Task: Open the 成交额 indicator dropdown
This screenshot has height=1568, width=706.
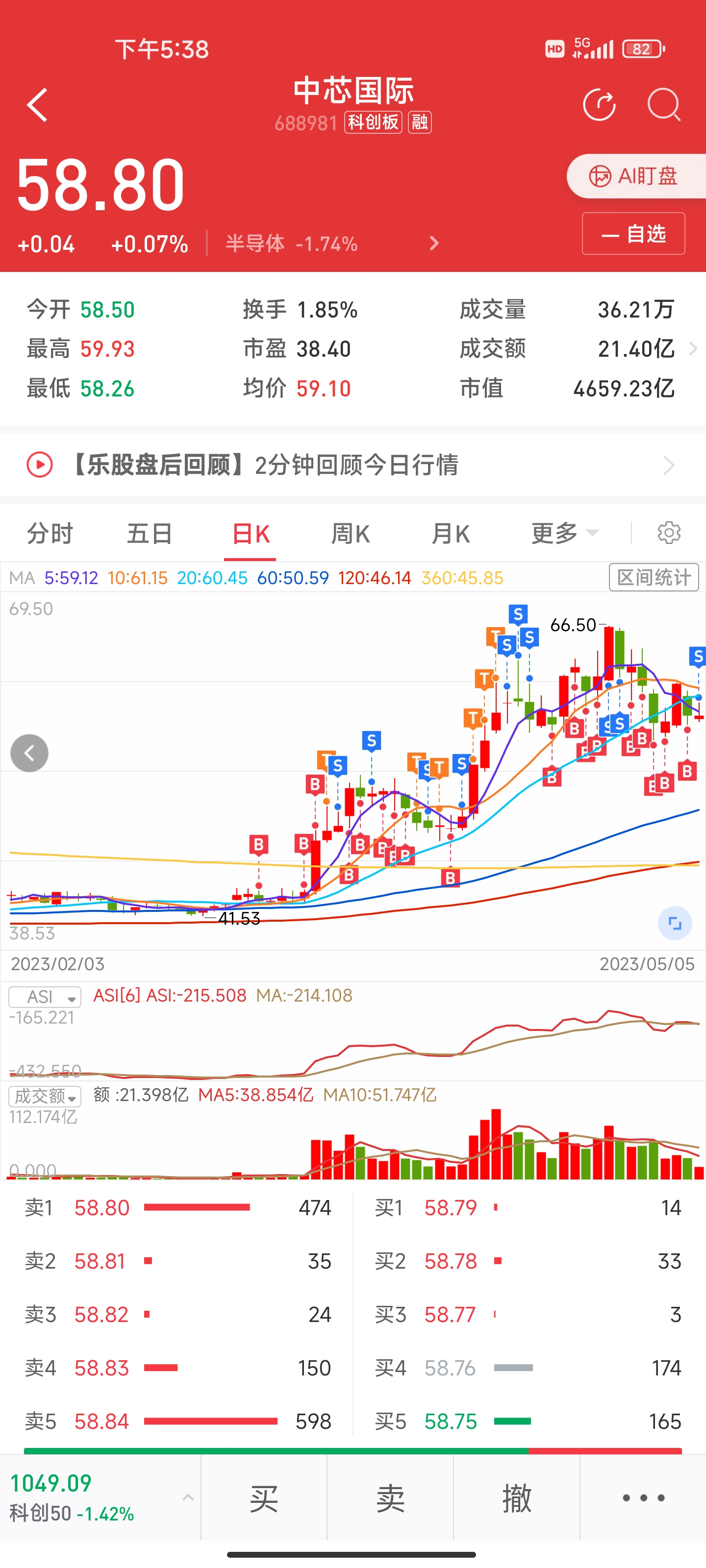Action: (45, 1096)
